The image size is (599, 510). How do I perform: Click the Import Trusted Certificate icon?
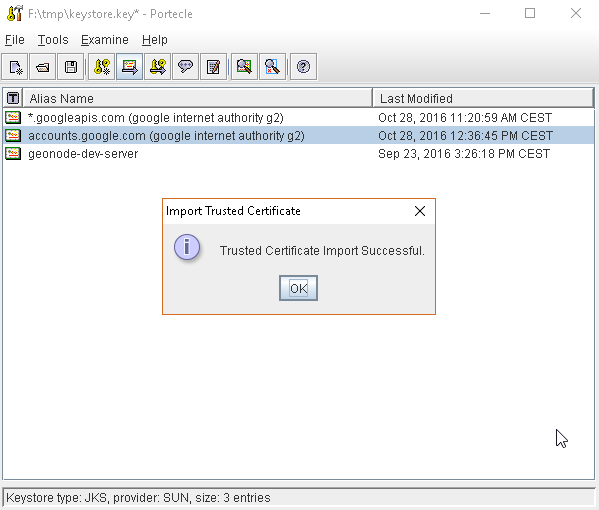click(x=130, y=67)
